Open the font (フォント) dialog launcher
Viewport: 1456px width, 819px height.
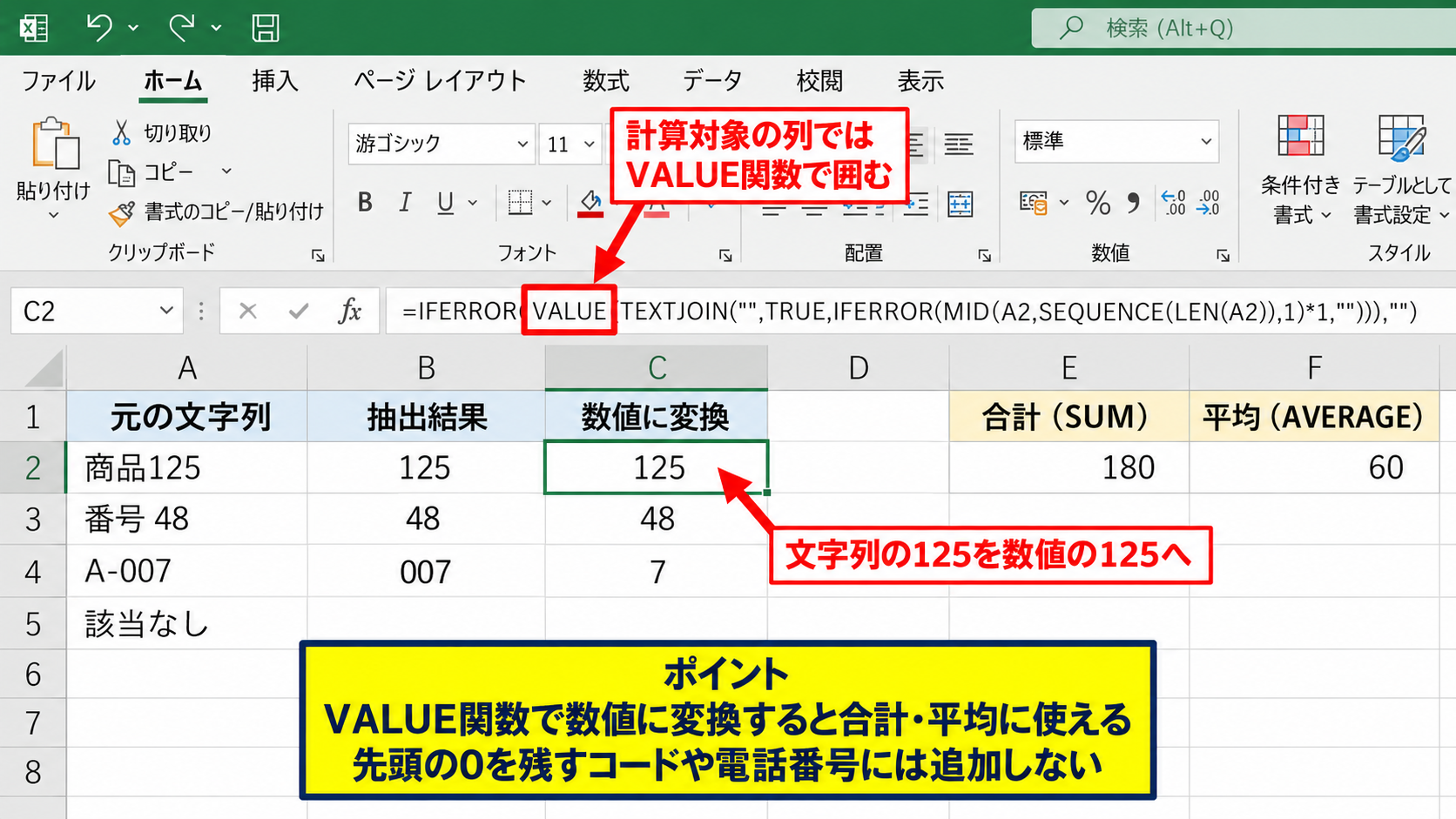[725, 255]
